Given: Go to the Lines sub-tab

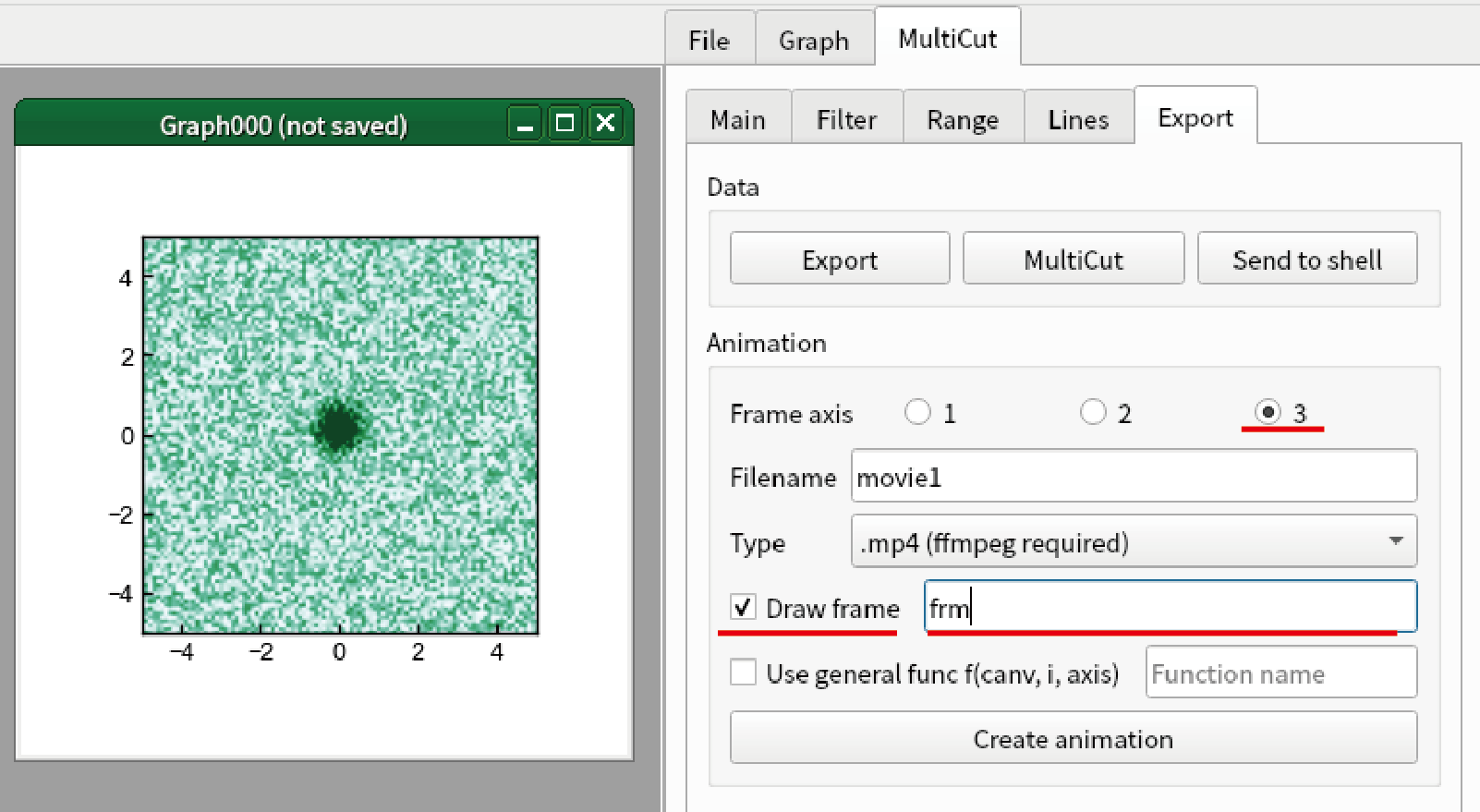Looking at the screenshot, I should point(1078,119).
